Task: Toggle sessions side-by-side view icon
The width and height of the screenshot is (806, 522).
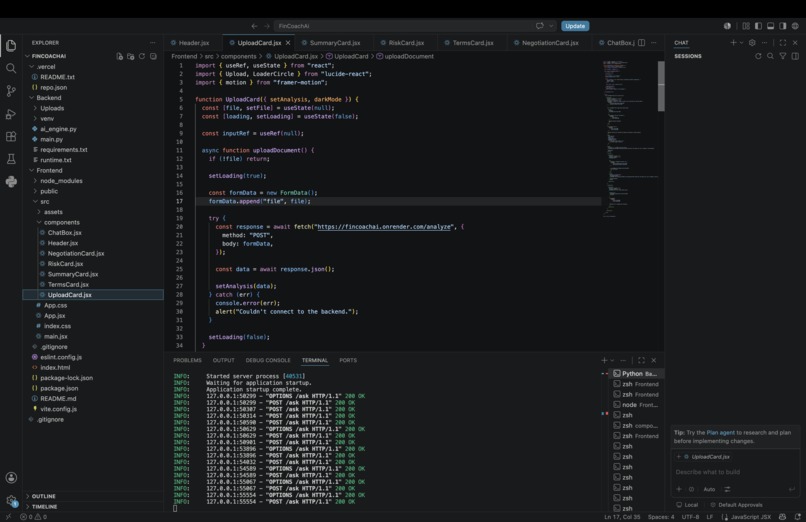Action: (795, 56)
